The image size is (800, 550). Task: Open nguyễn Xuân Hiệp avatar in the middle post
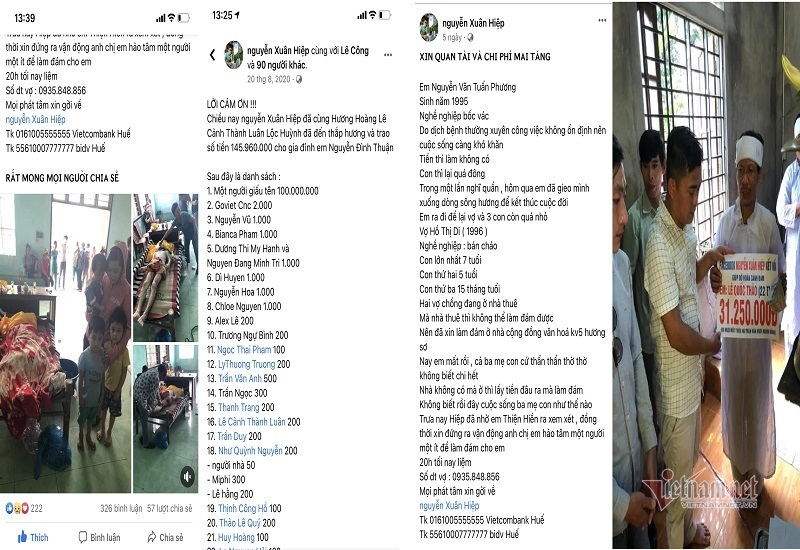tap(234, 55)
